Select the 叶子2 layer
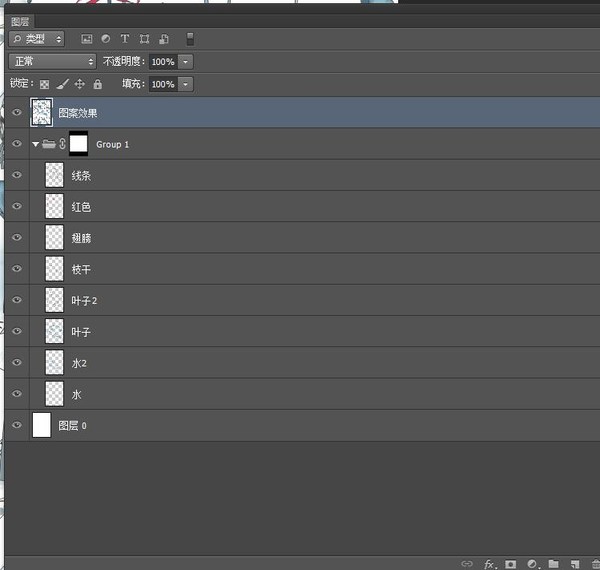 [302, 300]
